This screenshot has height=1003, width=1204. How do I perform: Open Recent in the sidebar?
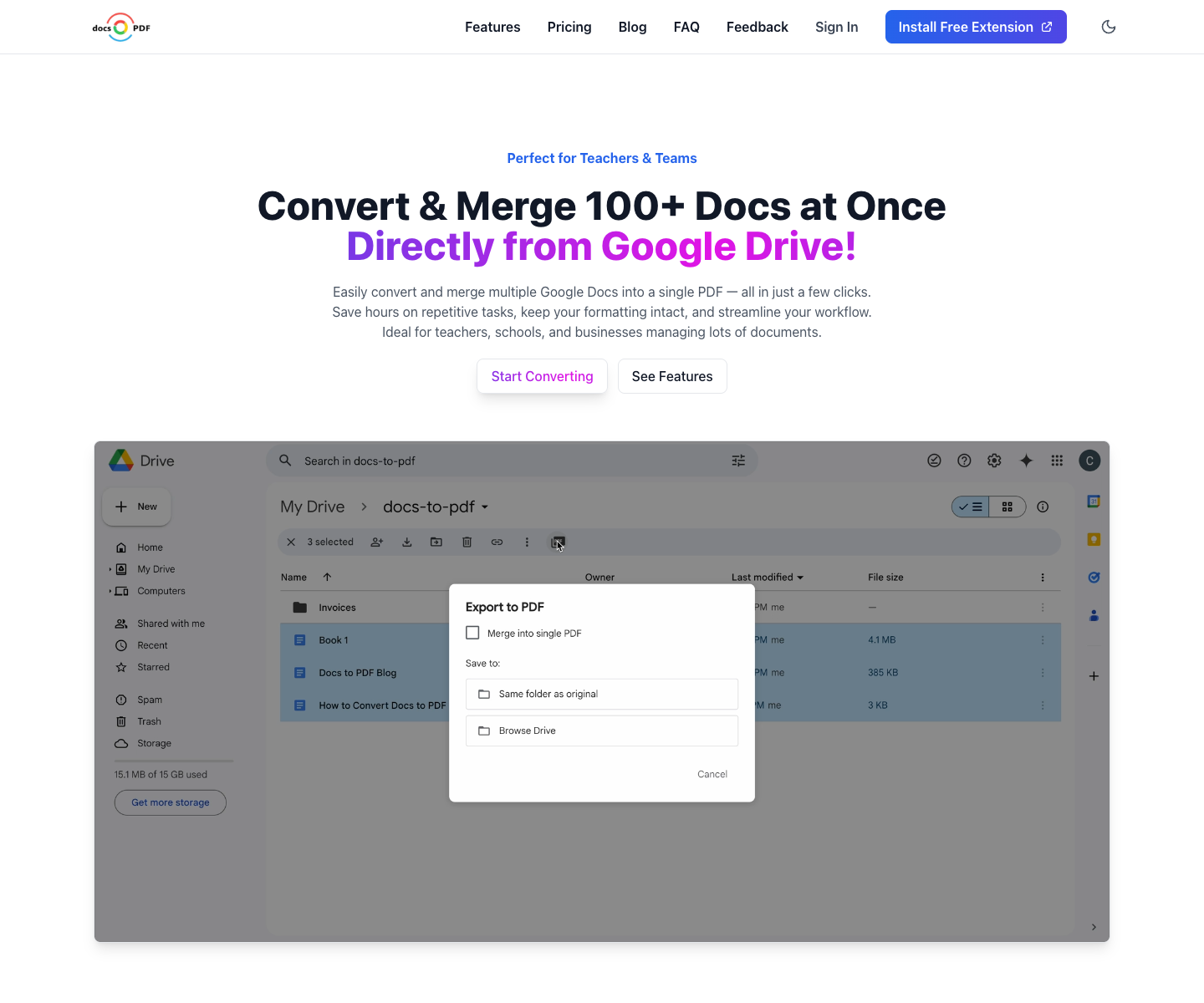[x=152, y=645]
